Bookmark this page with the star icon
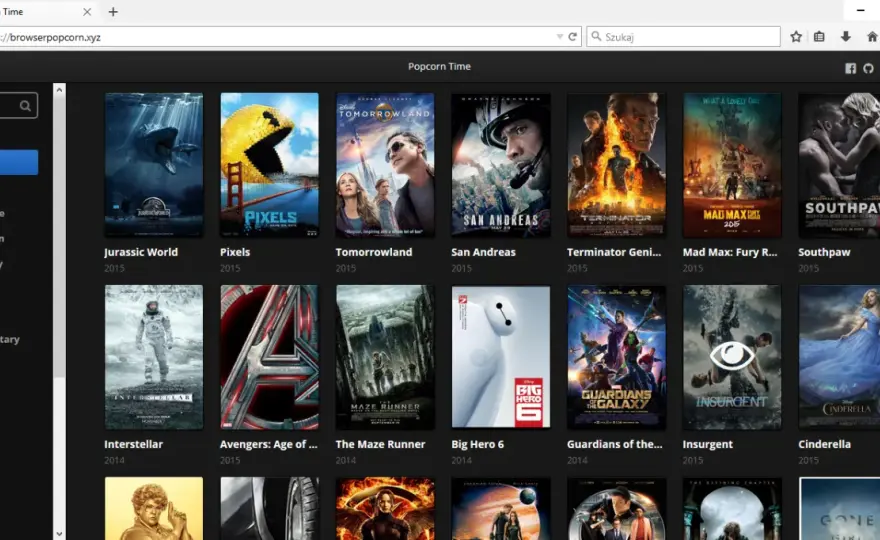The width and height of the screenshot is (880, 540). 796,36
